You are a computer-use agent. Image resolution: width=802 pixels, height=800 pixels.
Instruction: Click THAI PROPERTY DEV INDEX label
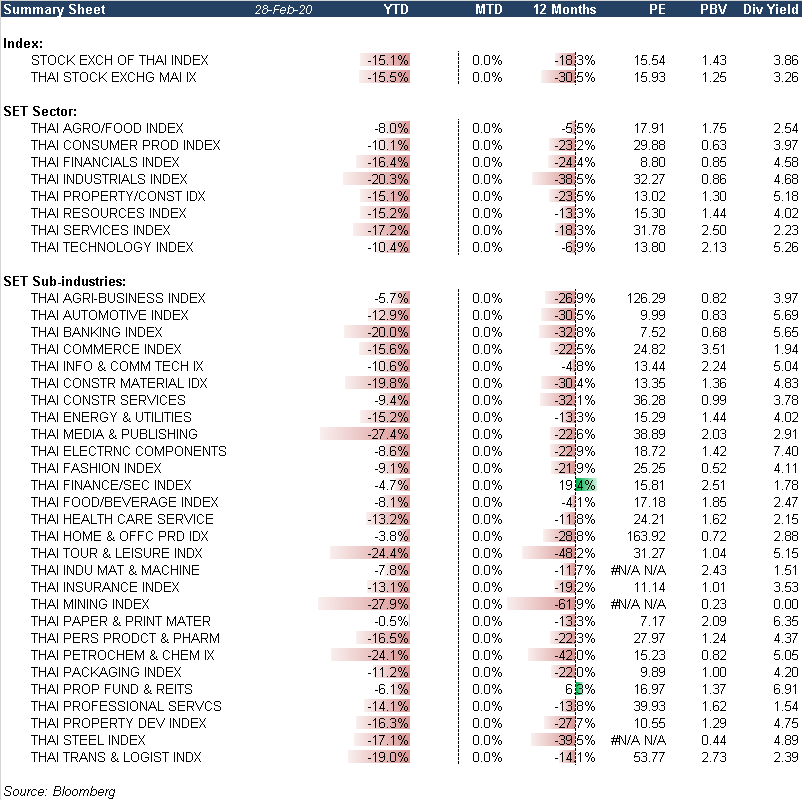tap(119, 723)
